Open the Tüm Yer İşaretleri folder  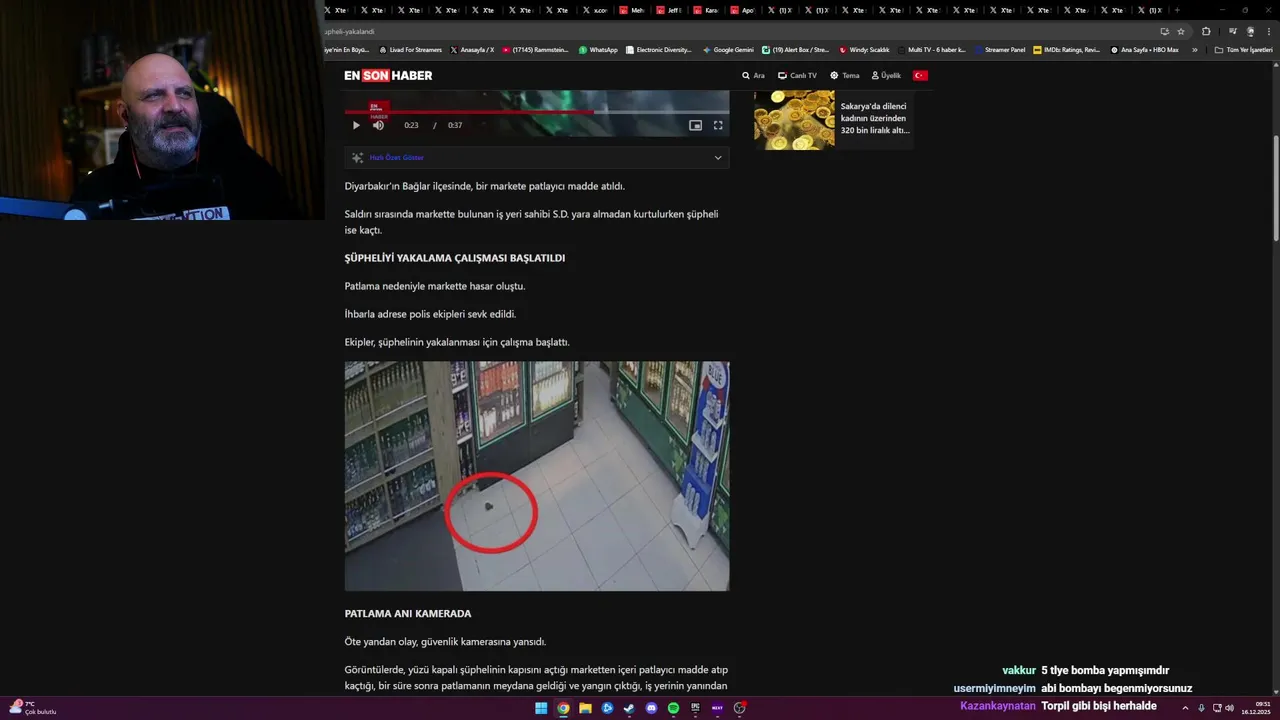1243,49
